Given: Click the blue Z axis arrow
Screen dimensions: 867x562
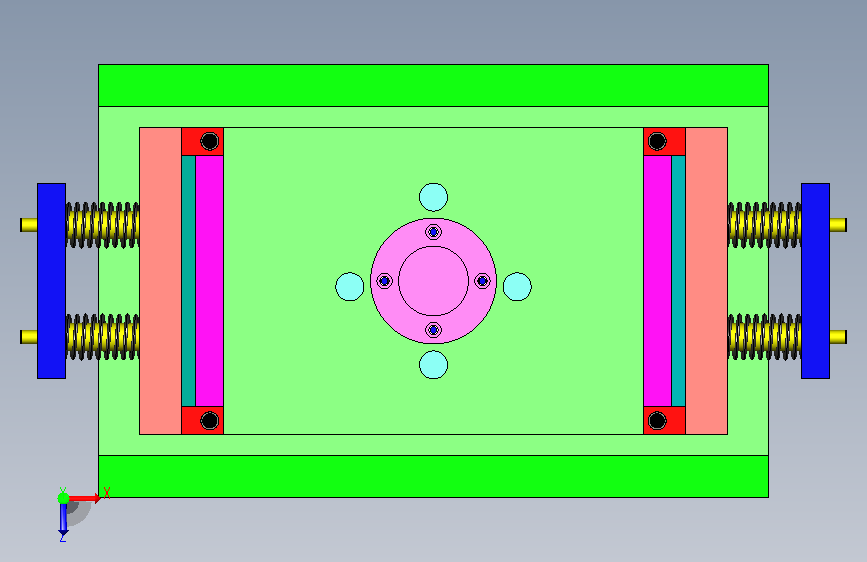Looking at the screenshot, I should pos(63,520).
